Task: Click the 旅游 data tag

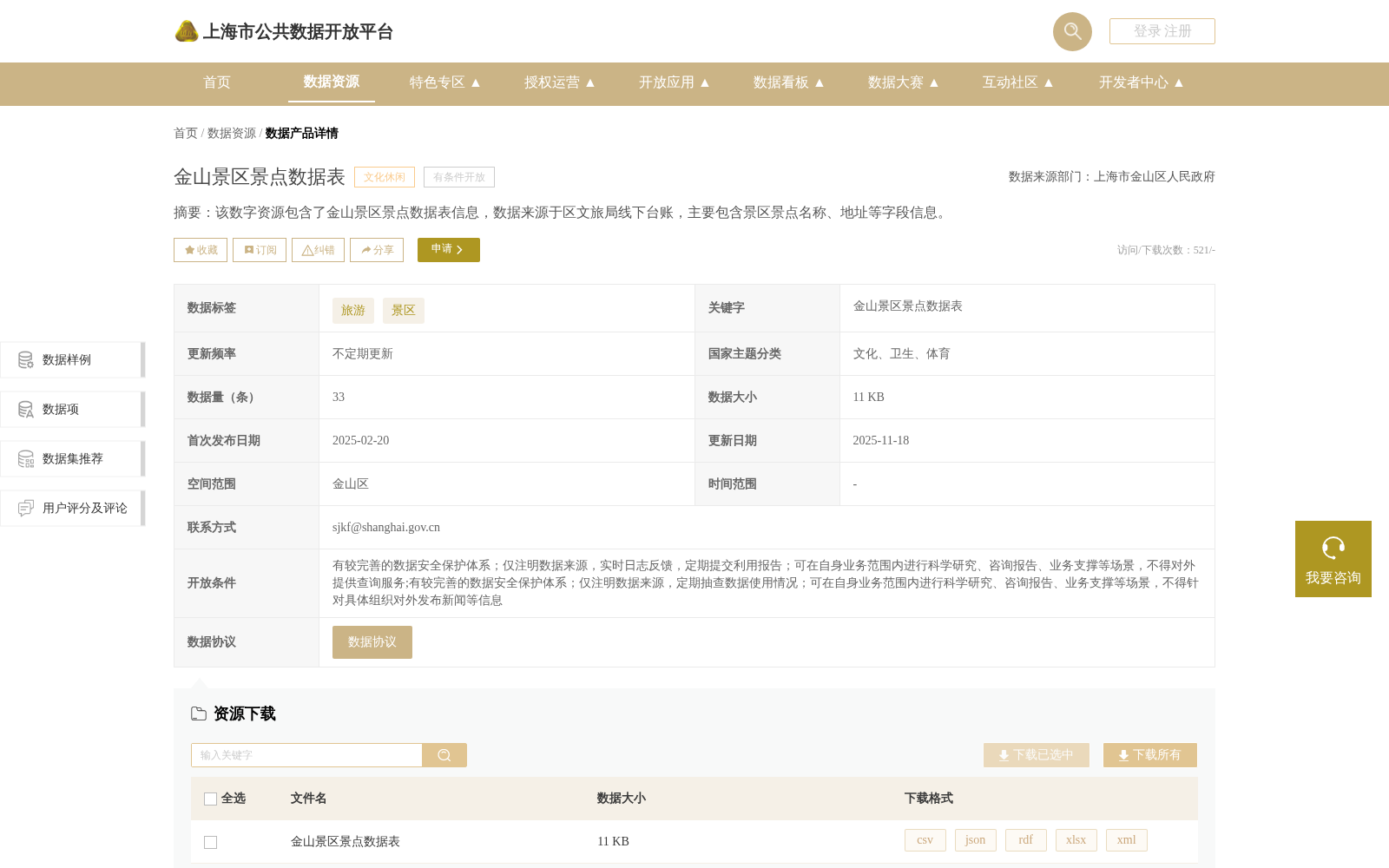Action: point(353,311)
